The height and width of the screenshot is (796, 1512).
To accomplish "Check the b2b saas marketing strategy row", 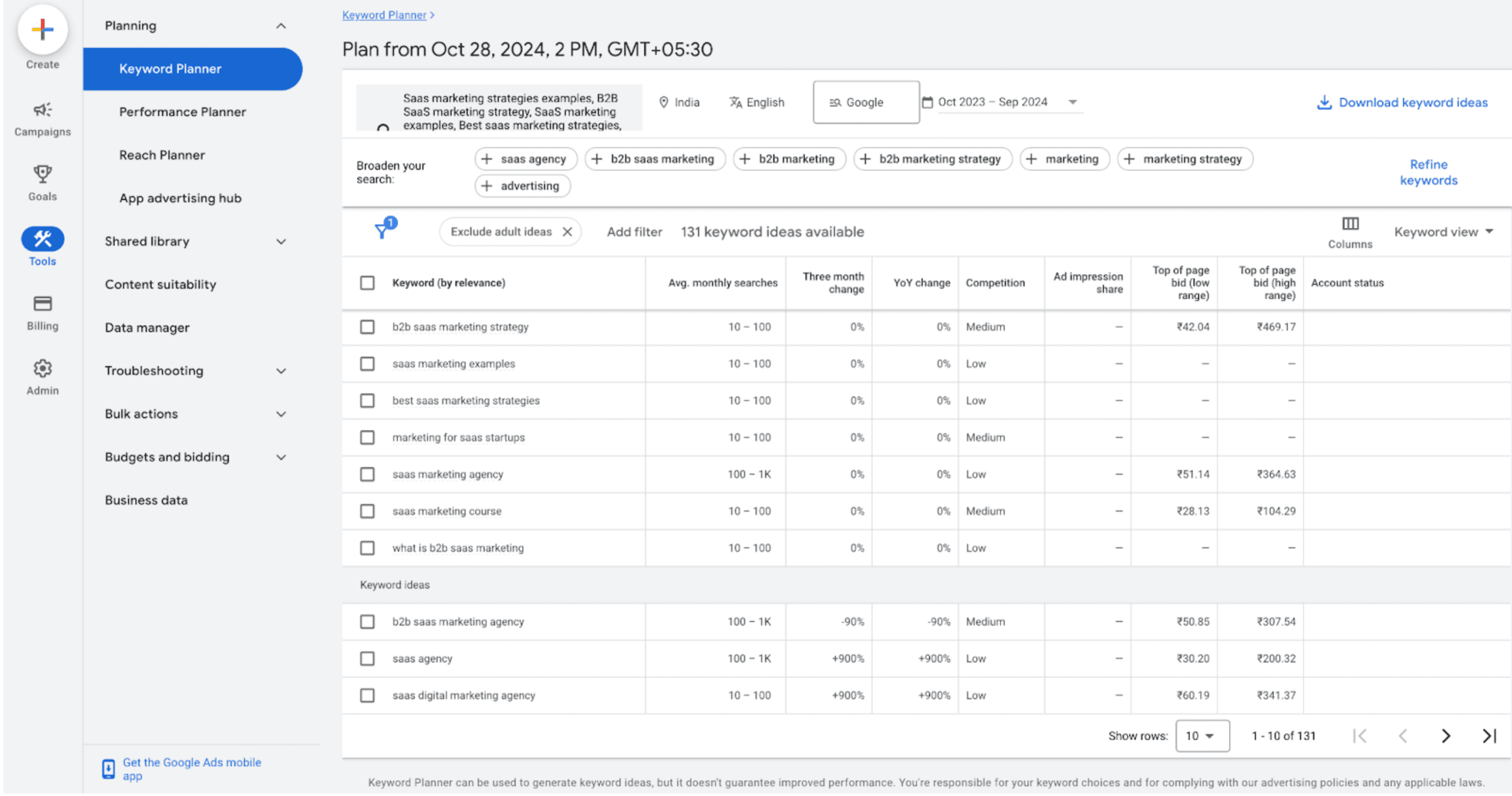I will point(368,327).
